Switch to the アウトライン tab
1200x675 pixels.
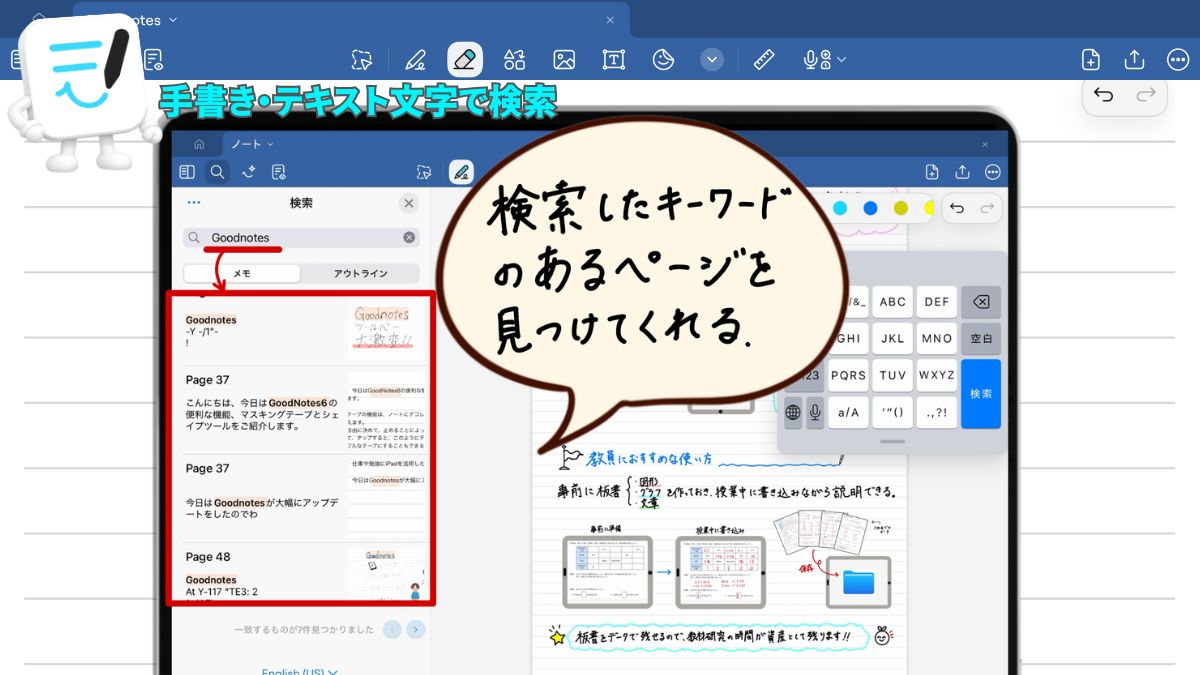pyautogui.click(x=360, y=273)
